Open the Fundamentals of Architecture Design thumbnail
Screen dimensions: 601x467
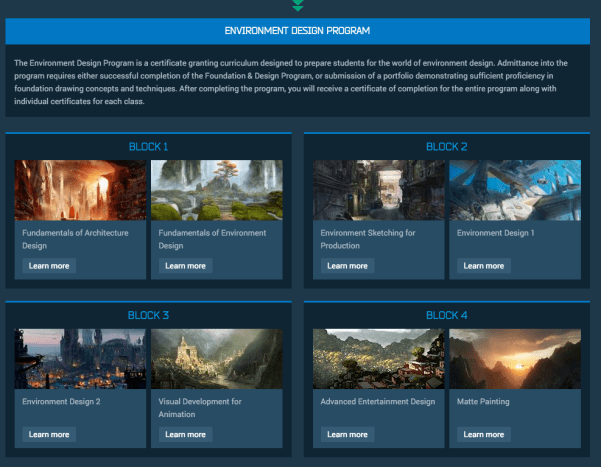pos(80,190)
